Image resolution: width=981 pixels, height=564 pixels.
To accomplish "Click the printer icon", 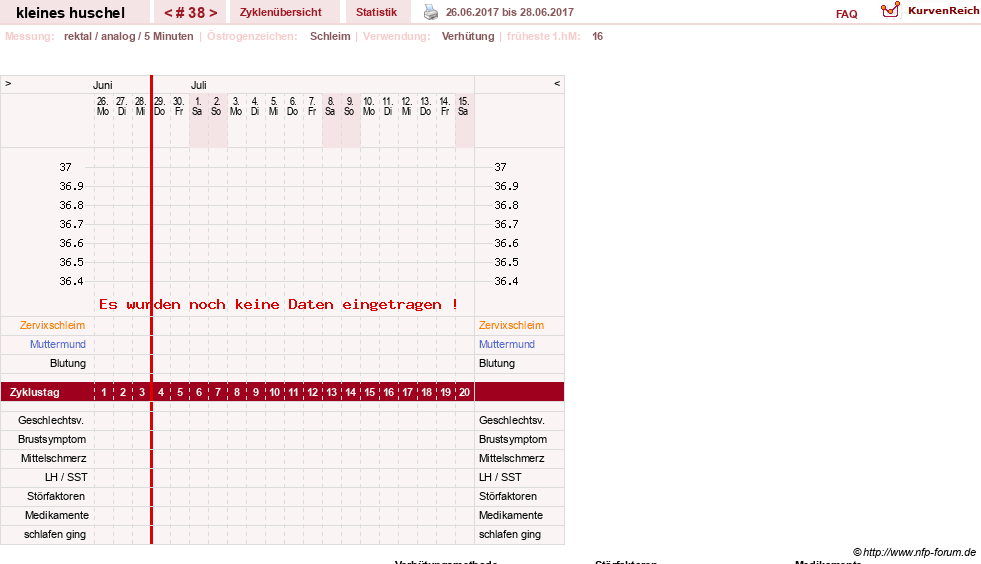I will click(430, 12).
